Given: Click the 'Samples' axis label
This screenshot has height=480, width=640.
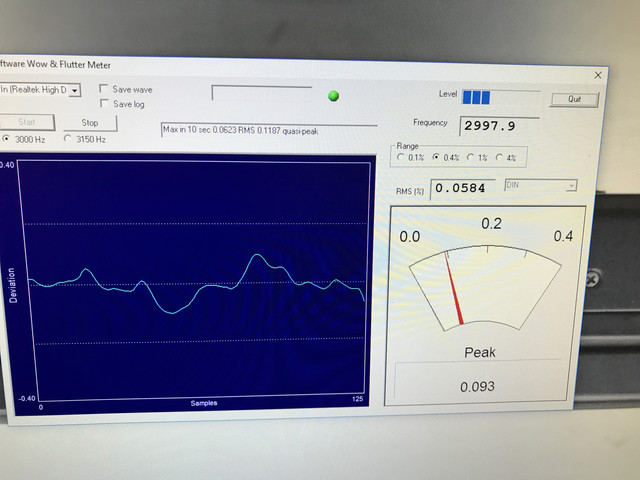Looking at the screenshot, I should point(204,403).
